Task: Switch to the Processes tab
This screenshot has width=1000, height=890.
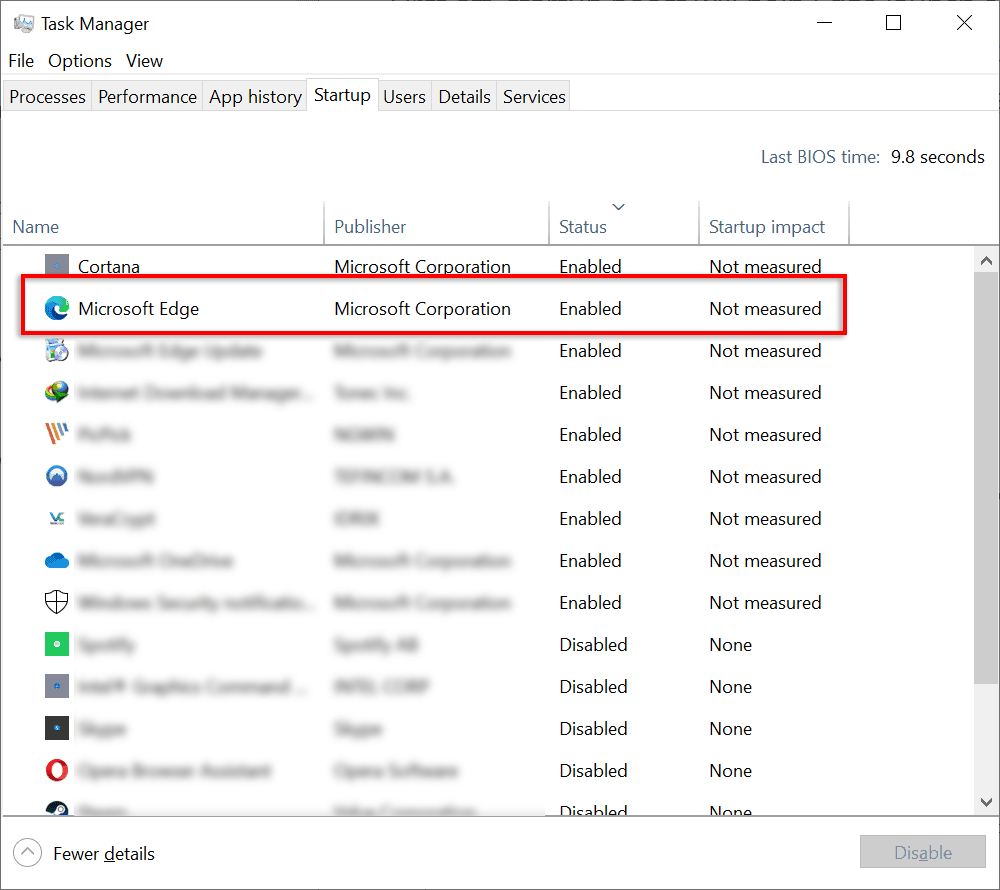Action: click(x=47, y=96)
